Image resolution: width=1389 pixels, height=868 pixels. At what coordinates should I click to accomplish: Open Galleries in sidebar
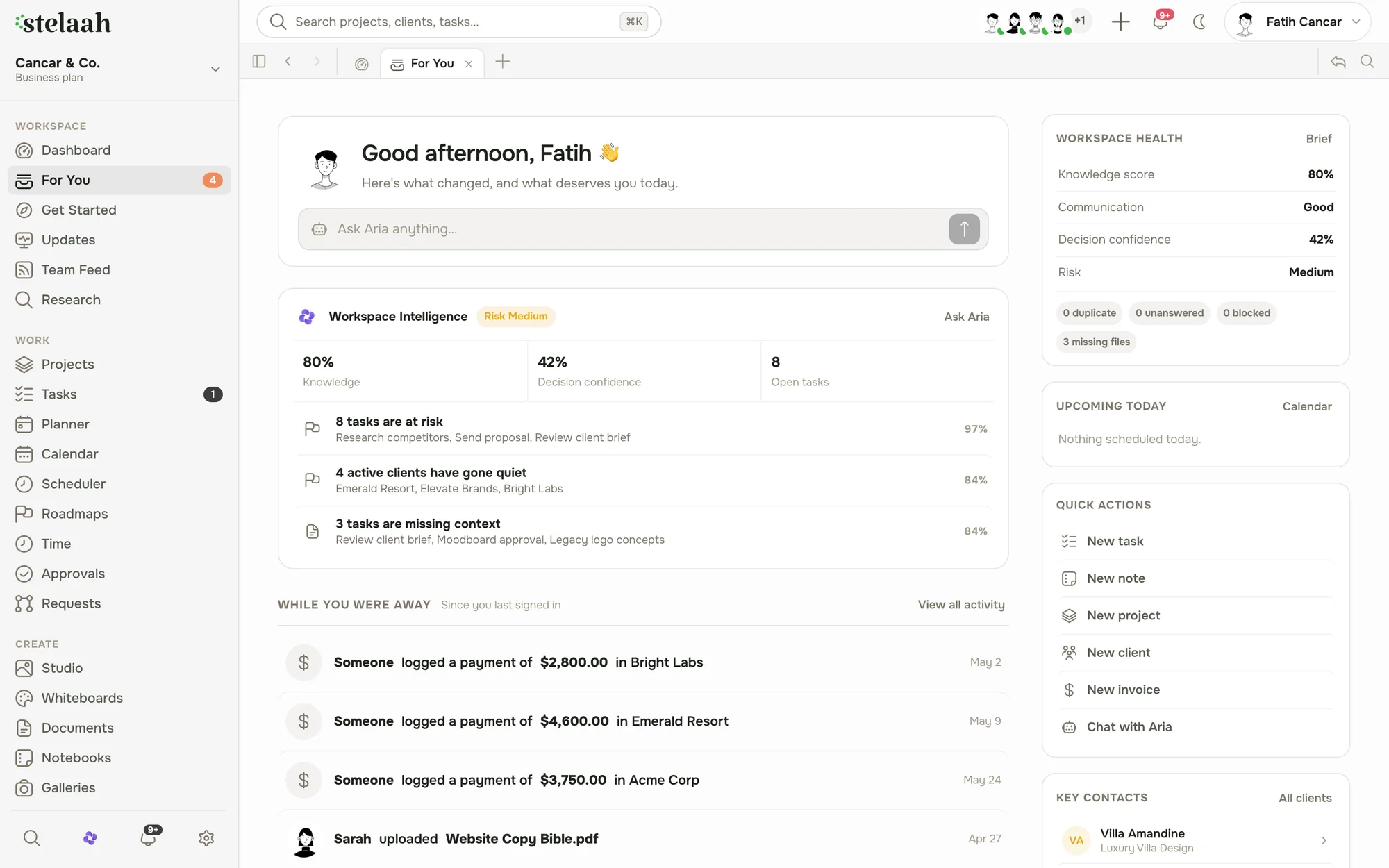click(119, 787)
